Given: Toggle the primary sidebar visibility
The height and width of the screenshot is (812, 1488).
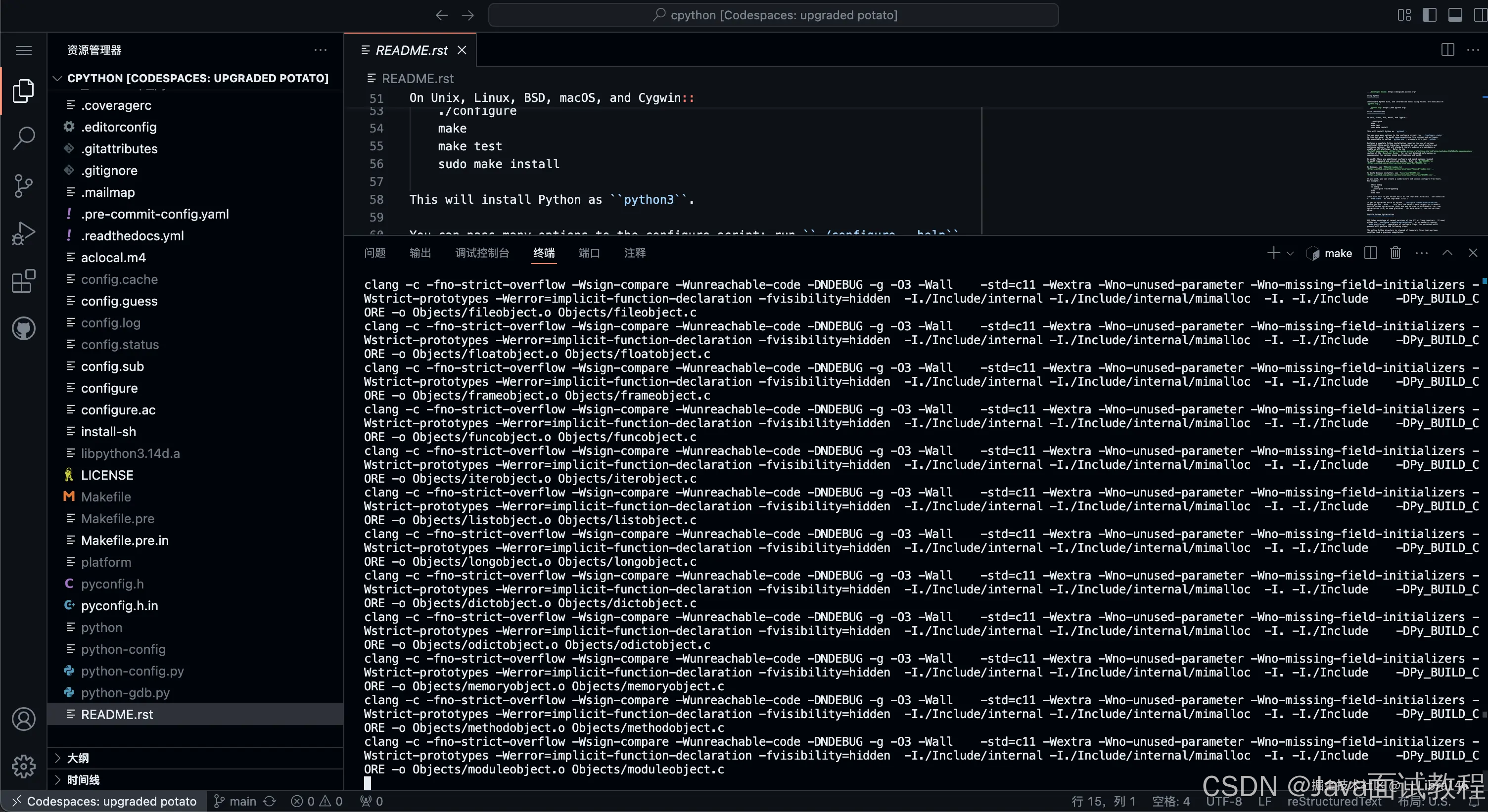Looking at the screenshot, I should click(1430, 15).
